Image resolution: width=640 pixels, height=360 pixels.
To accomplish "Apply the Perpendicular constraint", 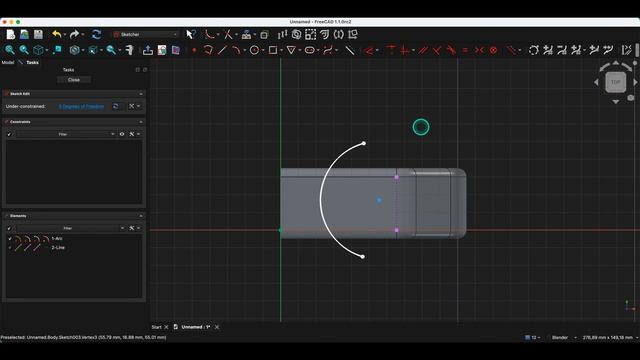I will [x=437, y=50].
